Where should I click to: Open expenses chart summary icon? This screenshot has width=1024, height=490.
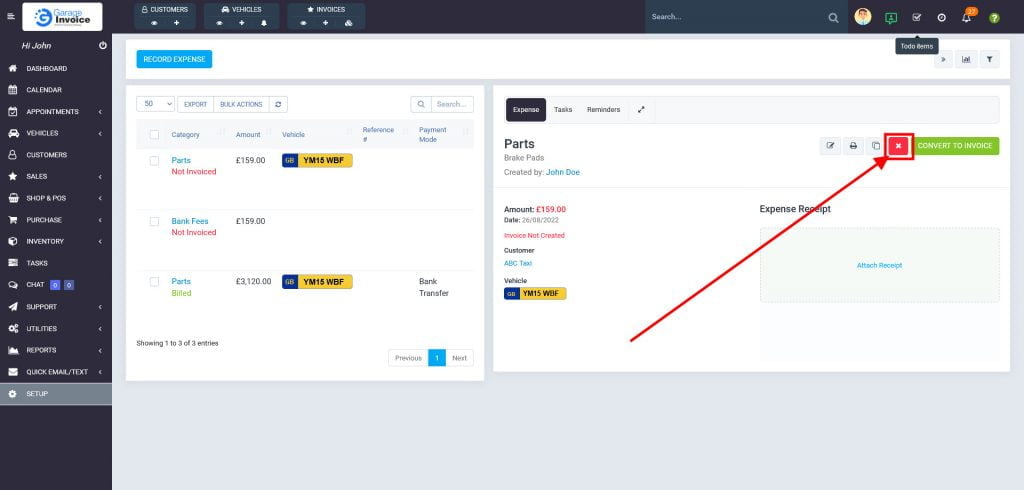966,59
